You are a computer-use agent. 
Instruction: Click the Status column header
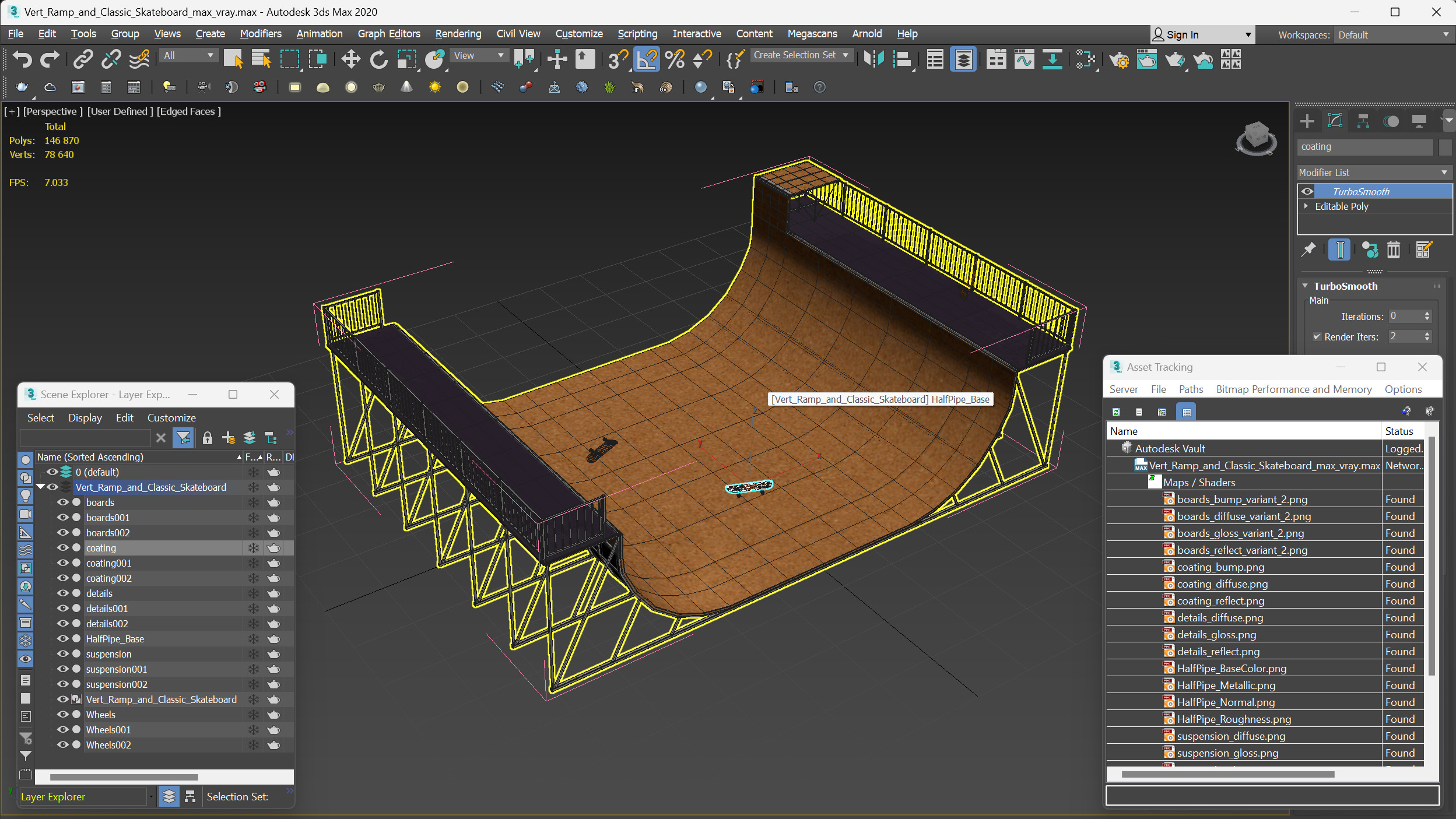(x=1402, y=431)
